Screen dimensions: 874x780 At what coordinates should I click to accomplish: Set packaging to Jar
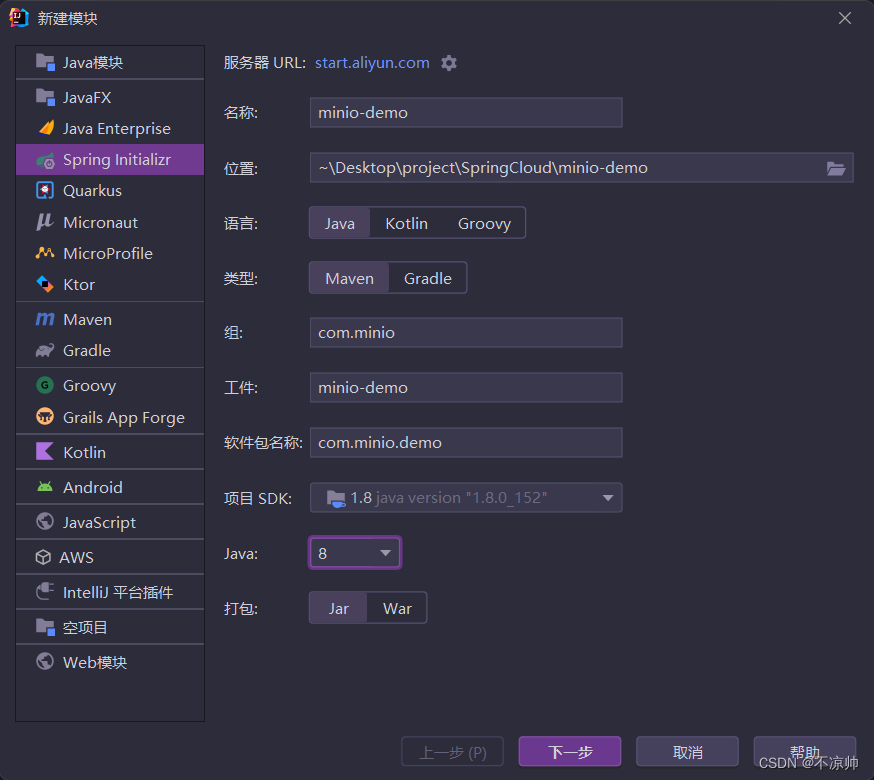tap(338, 608)
